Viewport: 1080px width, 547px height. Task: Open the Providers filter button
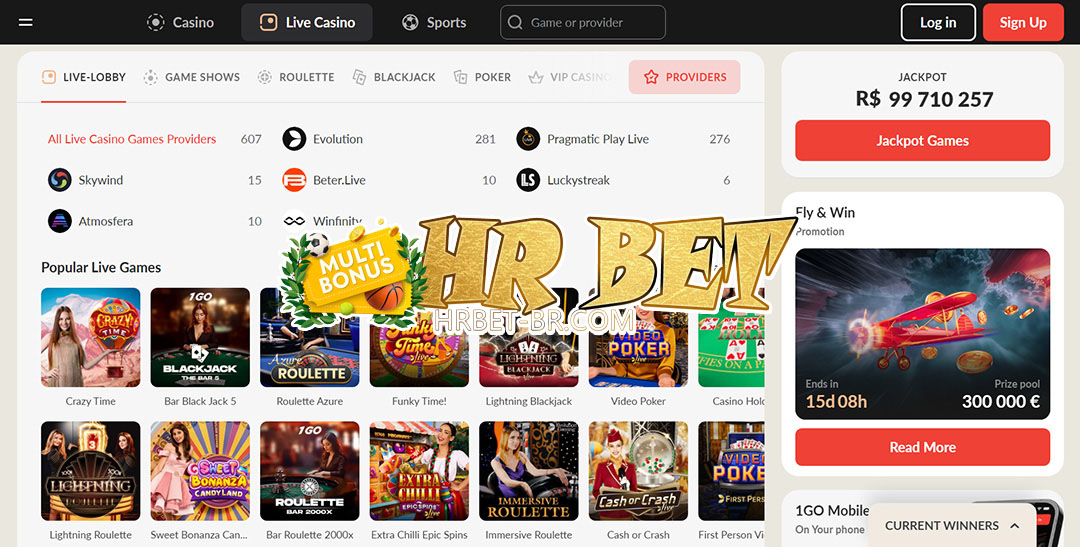tap(685, 77)
